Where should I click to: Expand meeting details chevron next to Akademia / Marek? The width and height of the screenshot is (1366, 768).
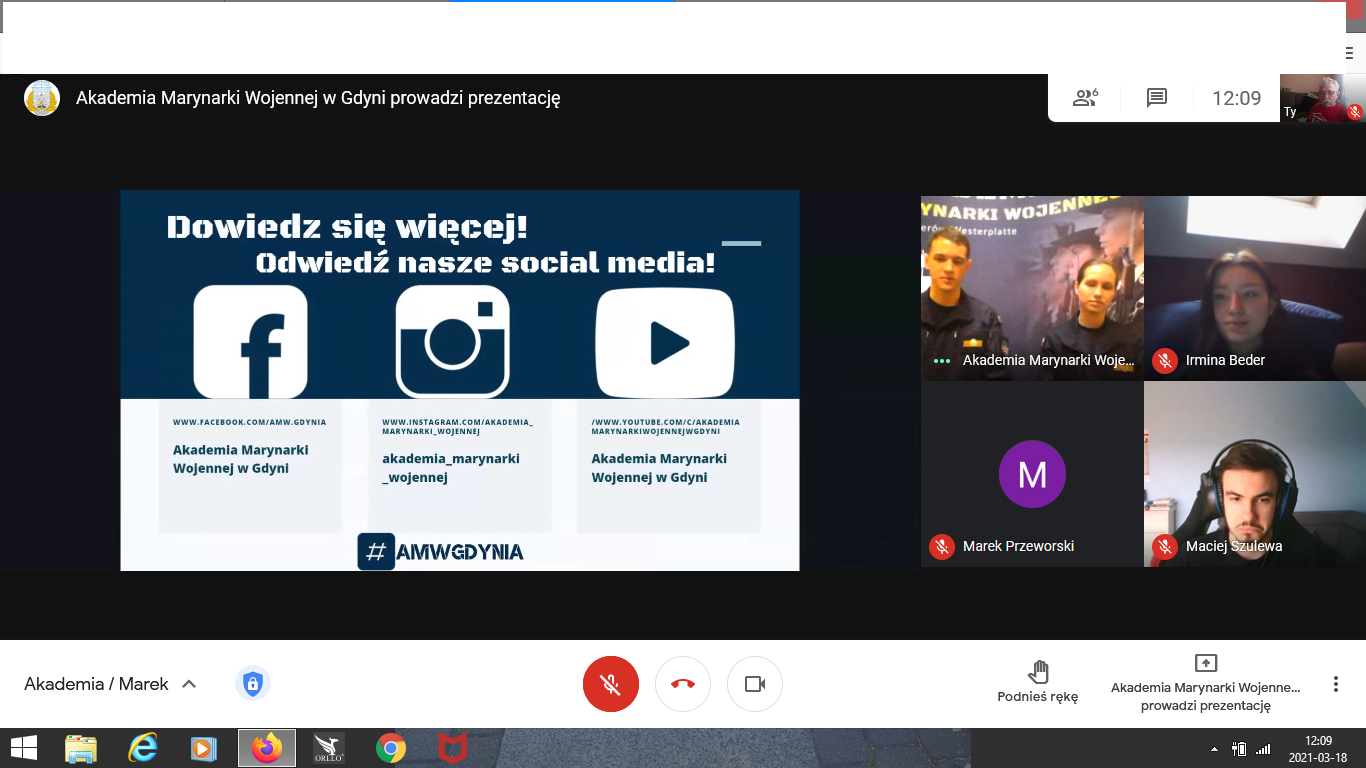pos(189,684)
